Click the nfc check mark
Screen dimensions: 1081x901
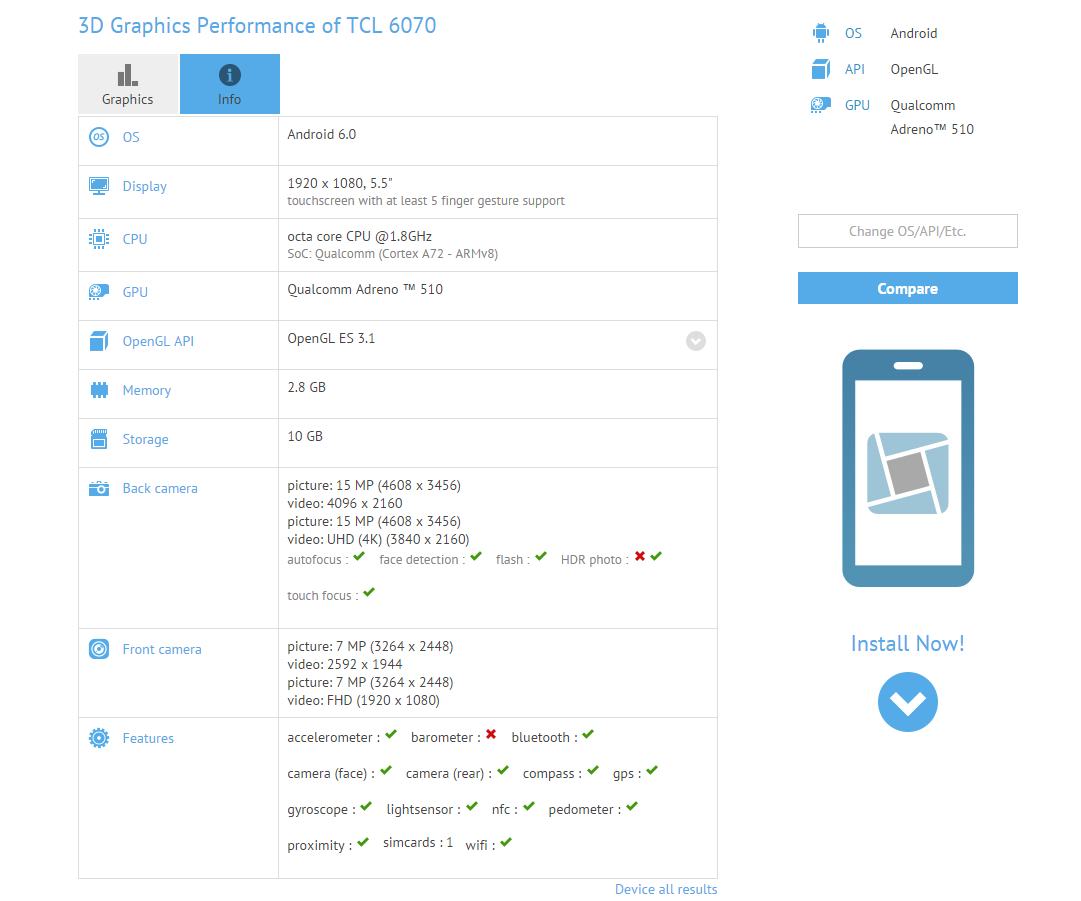[529, 806]
